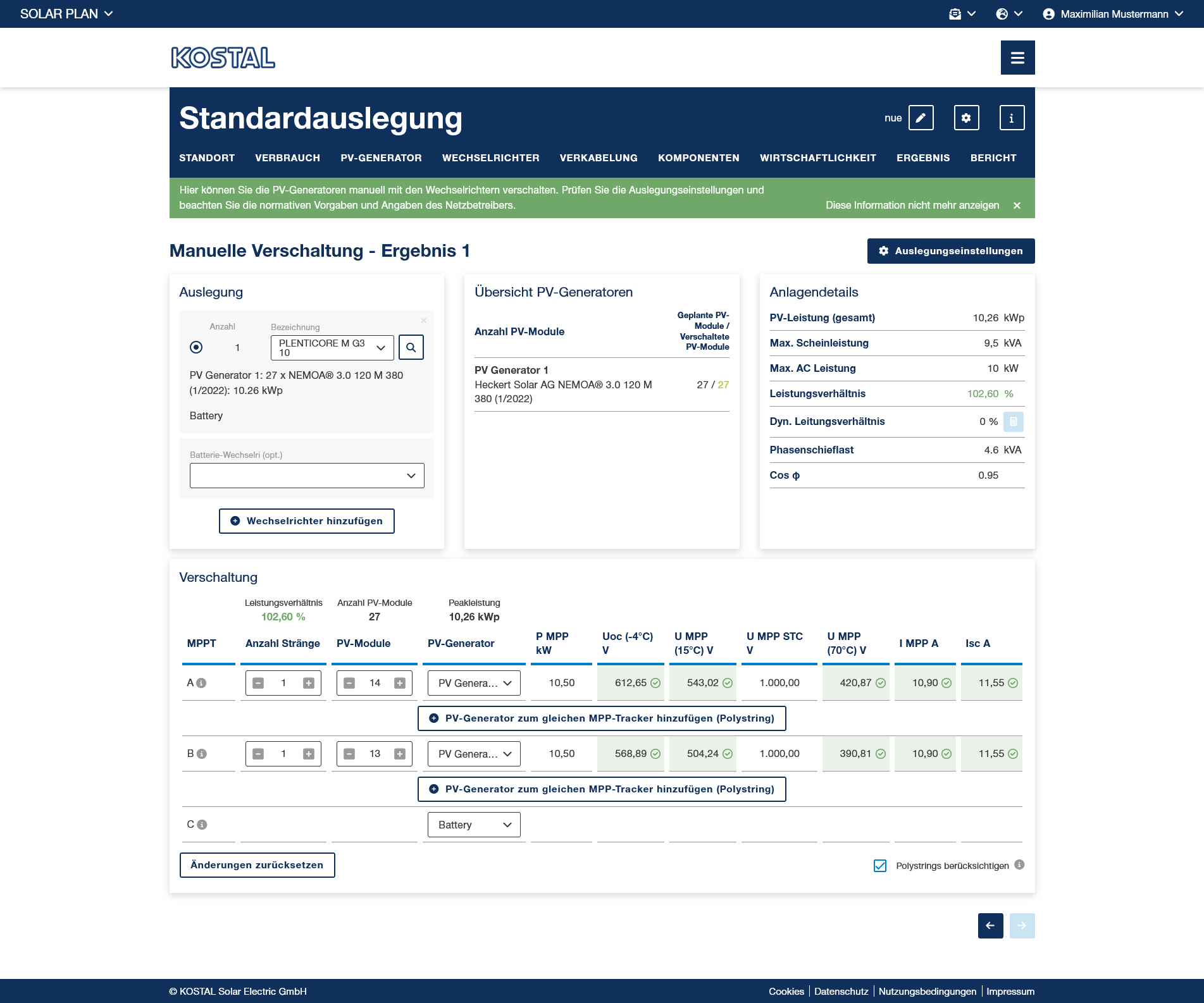Switch to the VERBRAUCH tab
The image size is (1204, 1003).
click(x=287, y=158)
